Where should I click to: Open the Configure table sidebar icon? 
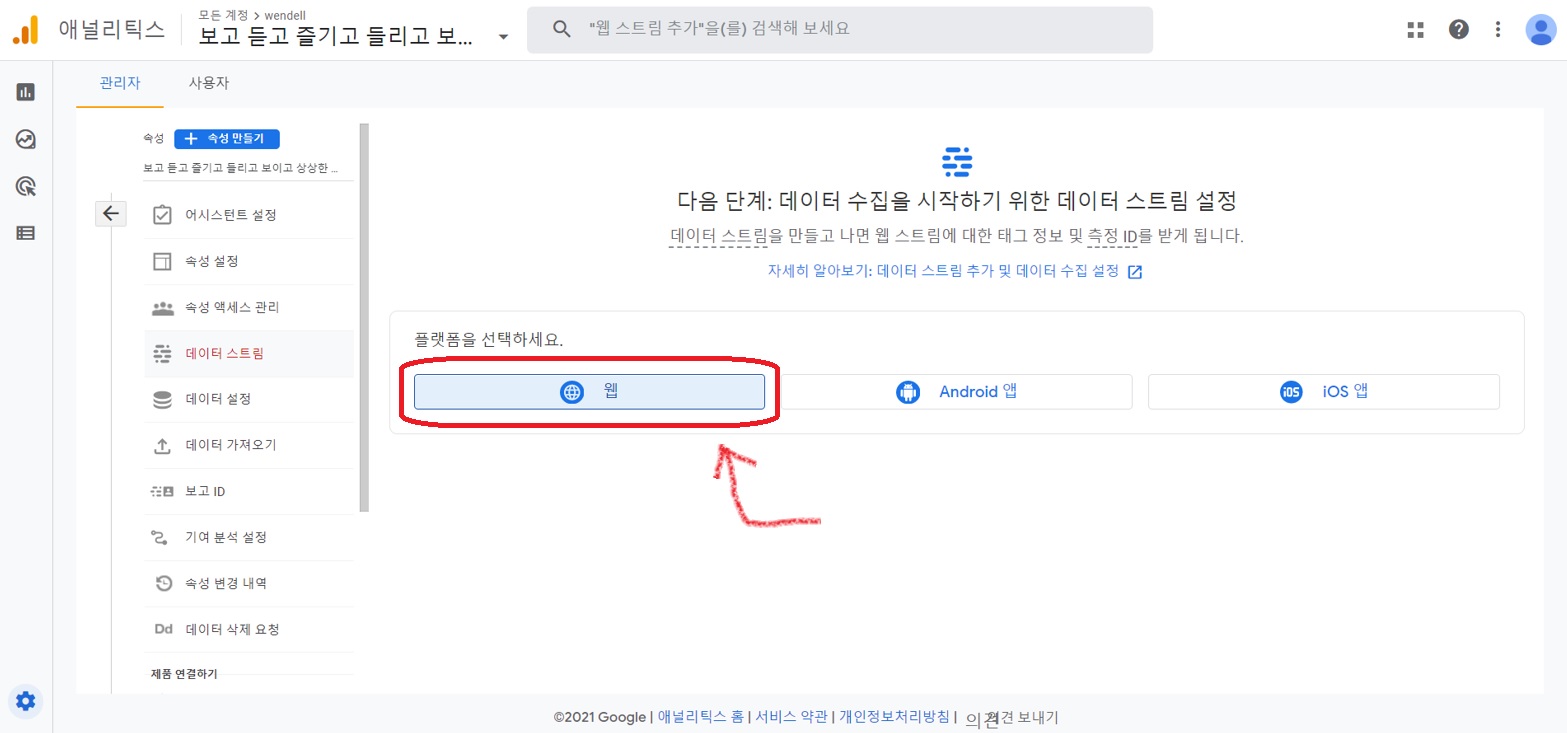coord(26,233)
